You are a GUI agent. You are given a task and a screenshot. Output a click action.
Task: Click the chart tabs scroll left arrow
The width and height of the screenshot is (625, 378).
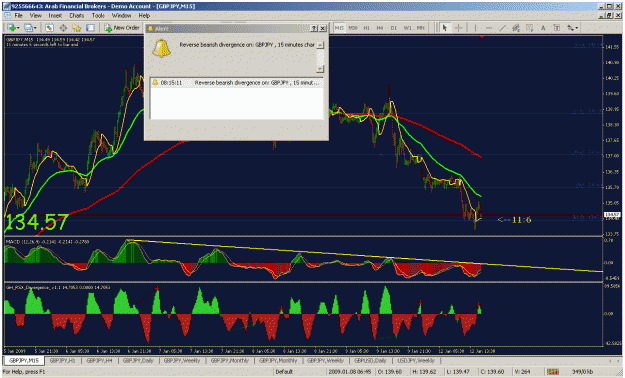click(x=610, y=361)
